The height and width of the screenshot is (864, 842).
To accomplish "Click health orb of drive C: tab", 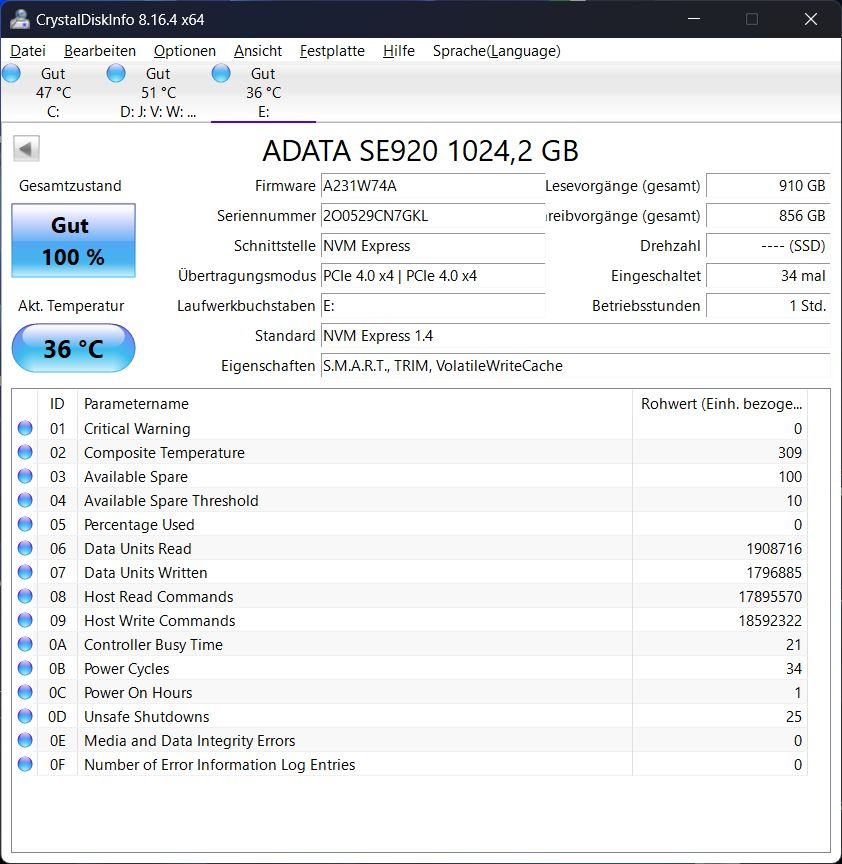I will pyautogui.click(x=11, y=73).
